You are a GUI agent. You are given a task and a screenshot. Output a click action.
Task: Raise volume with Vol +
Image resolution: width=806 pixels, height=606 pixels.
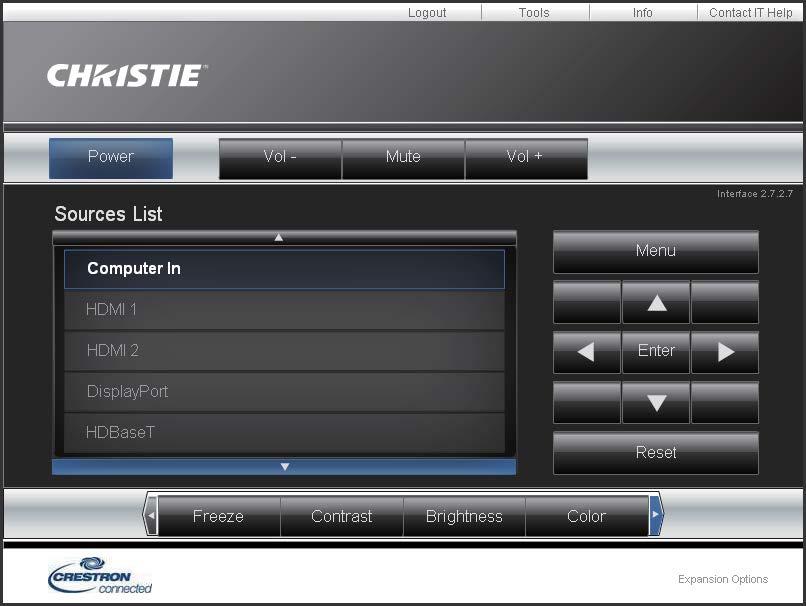[526, 159]
